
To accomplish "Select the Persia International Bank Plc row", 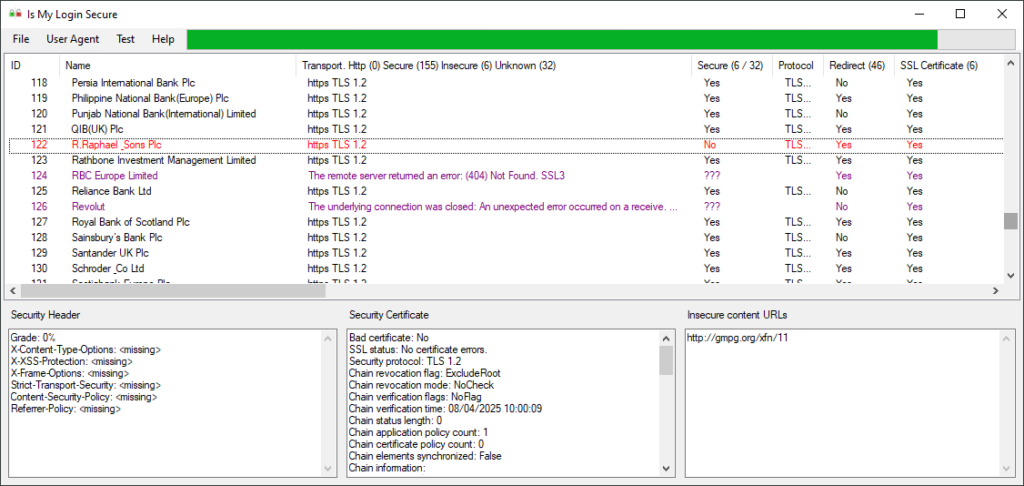I will 506,83.
